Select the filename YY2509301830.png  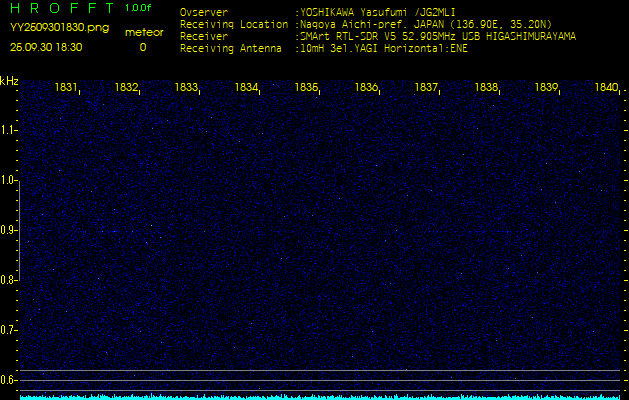pyautogui.click(x=59, y=28)
